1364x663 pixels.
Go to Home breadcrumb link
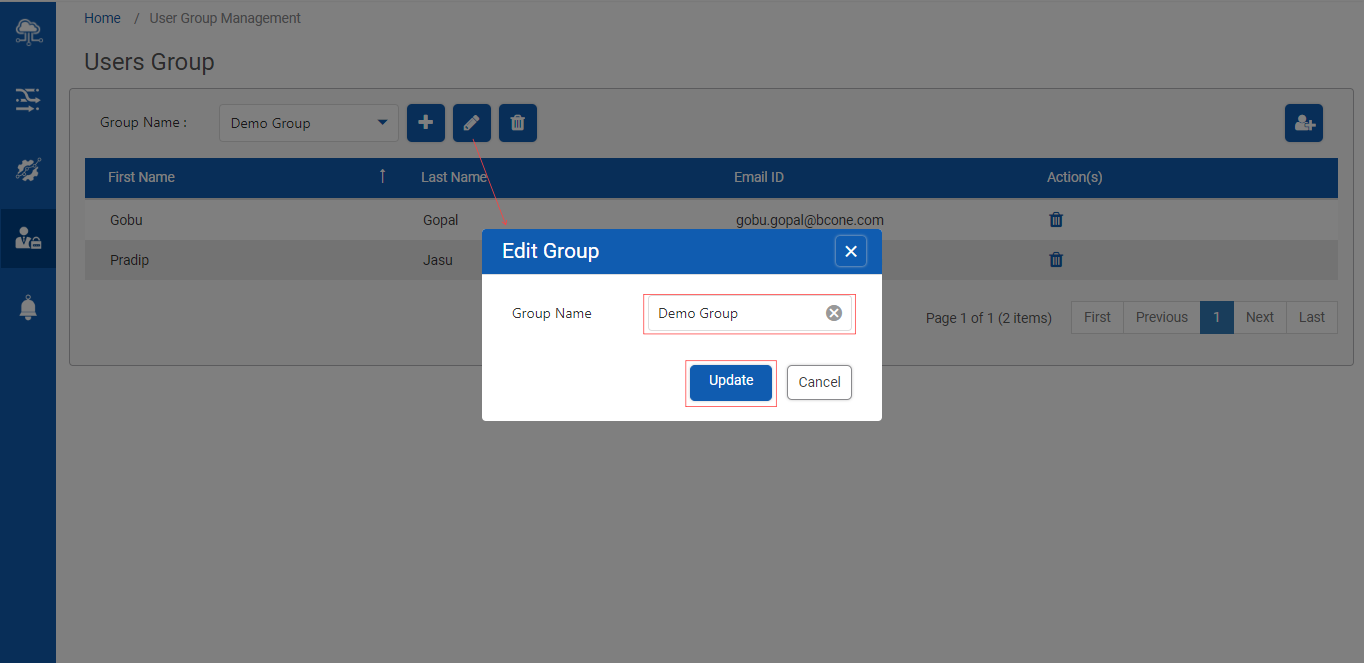pos(103,18)
